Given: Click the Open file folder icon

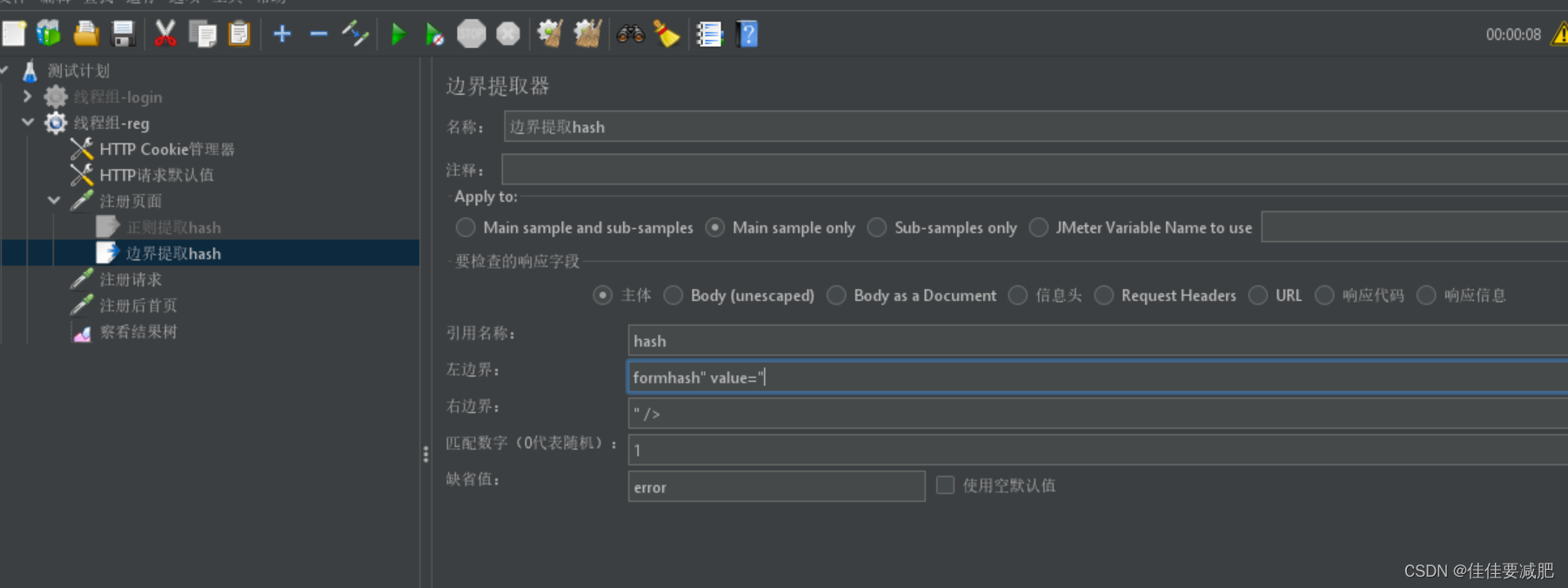Looking at the screenshot, I should tap(85, 34).
